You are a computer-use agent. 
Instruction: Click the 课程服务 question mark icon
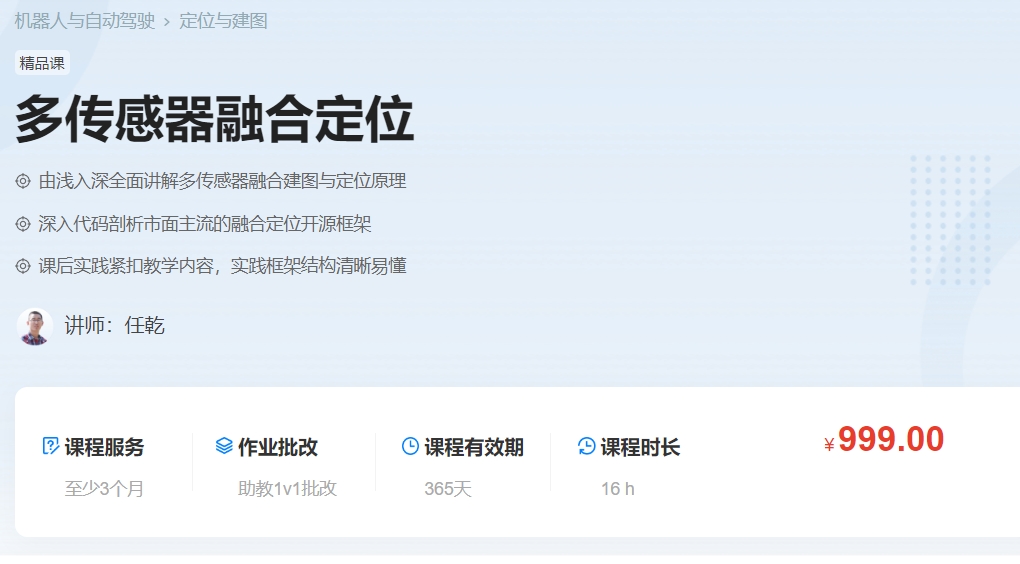pyautogui.click(x=51, y=446)
